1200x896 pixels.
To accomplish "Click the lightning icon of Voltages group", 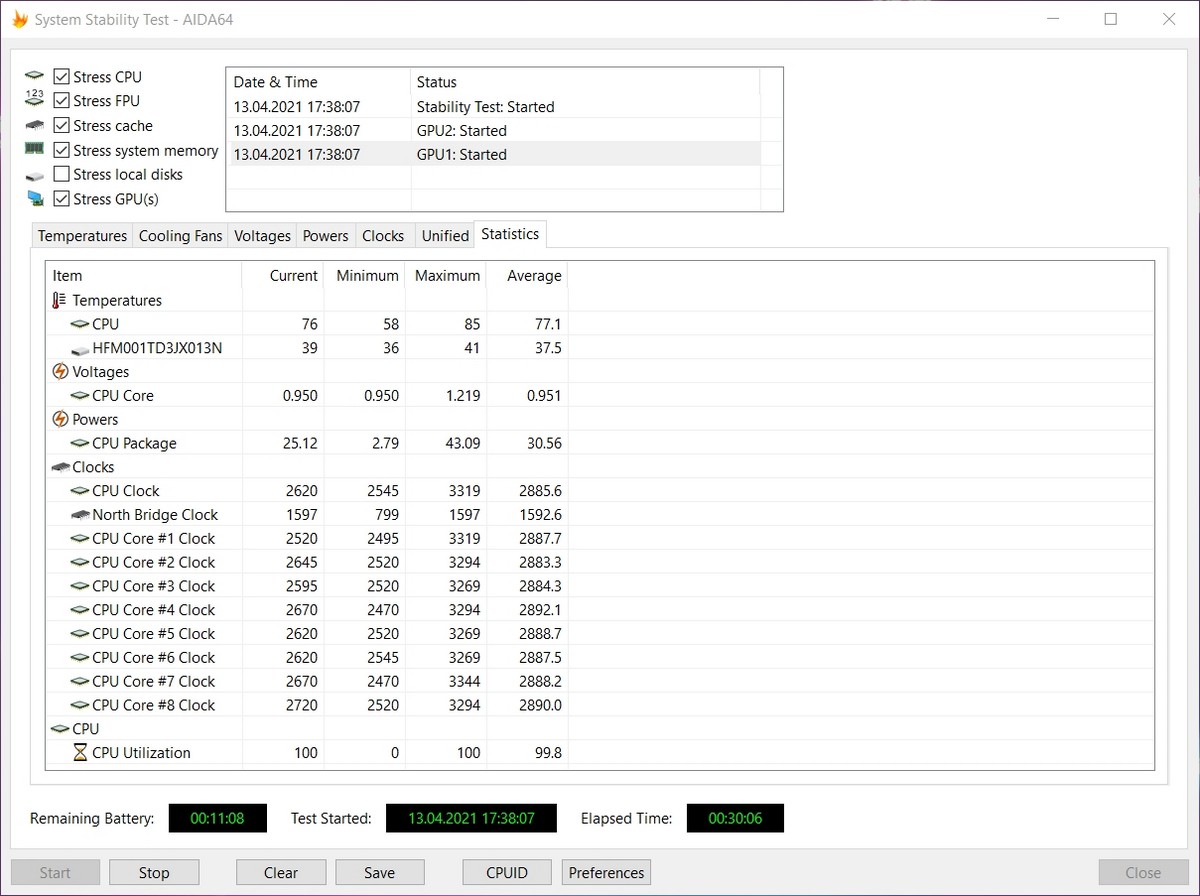I will [x=60, y=372].
